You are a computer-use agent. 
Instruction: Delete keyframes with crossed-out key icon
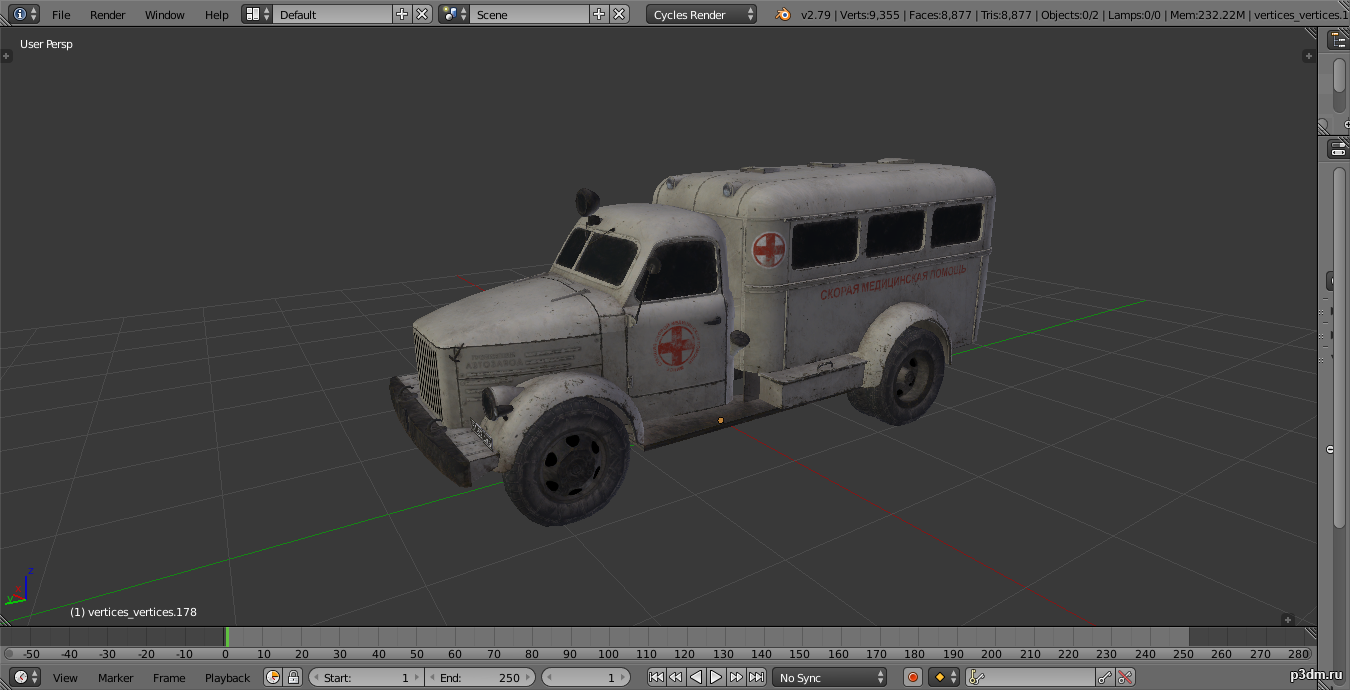point(1126,677)
